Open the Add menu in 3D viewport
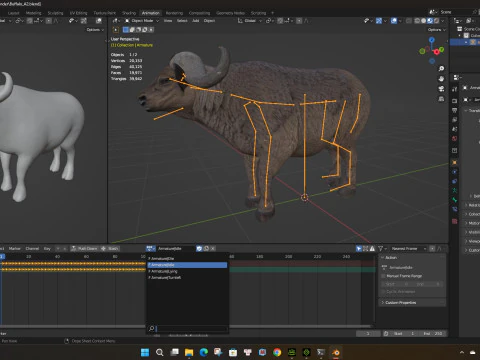480x360 pixels. click(x=196, y=21)
